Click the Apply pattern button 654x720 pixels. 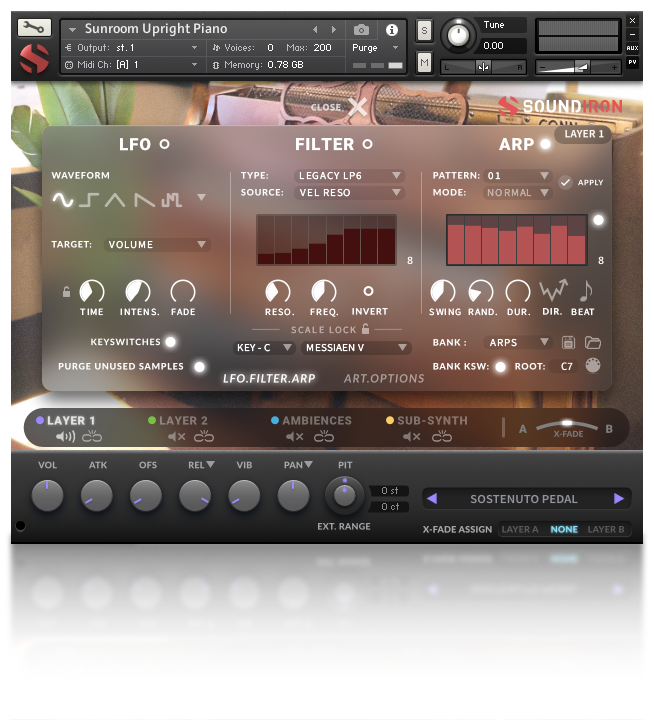[x=581, y=182]
